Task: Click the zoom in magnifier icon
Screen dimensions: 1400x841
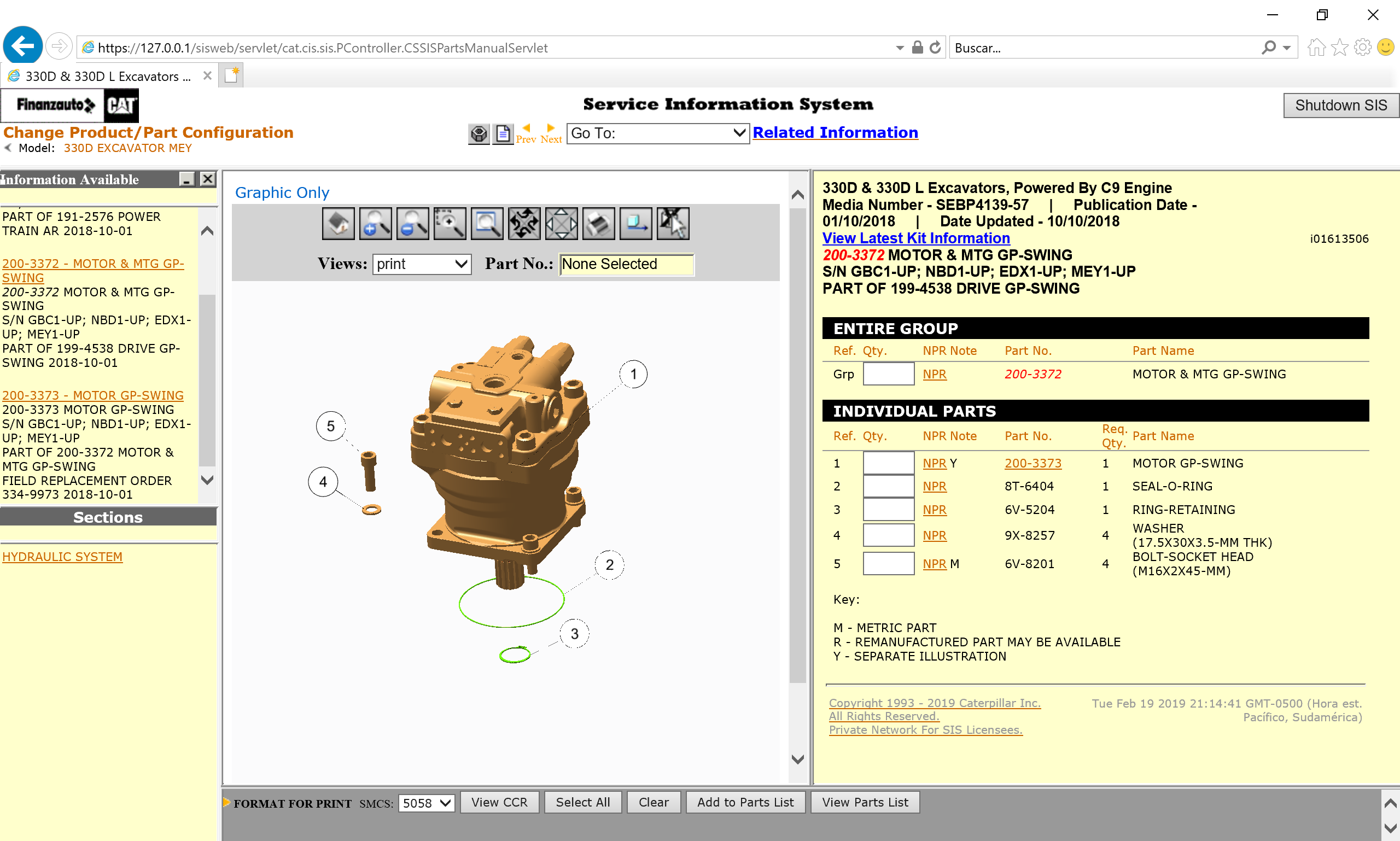Action: click(375, 223)
